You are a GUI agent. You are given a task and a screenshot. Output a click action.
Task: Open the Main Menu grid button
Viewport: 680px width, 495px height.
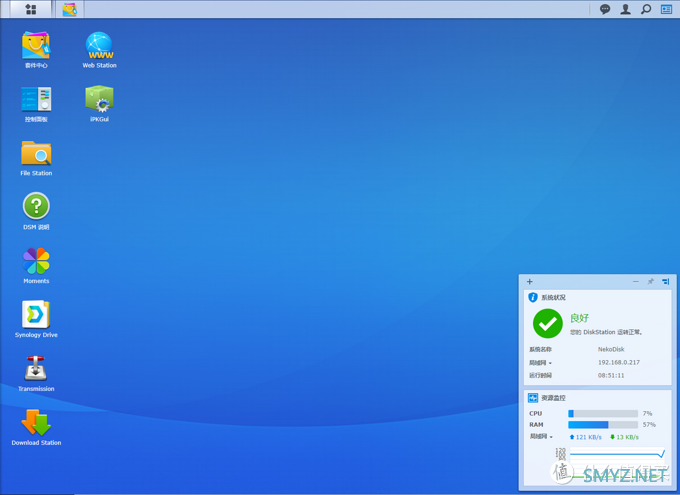point(31,9)
